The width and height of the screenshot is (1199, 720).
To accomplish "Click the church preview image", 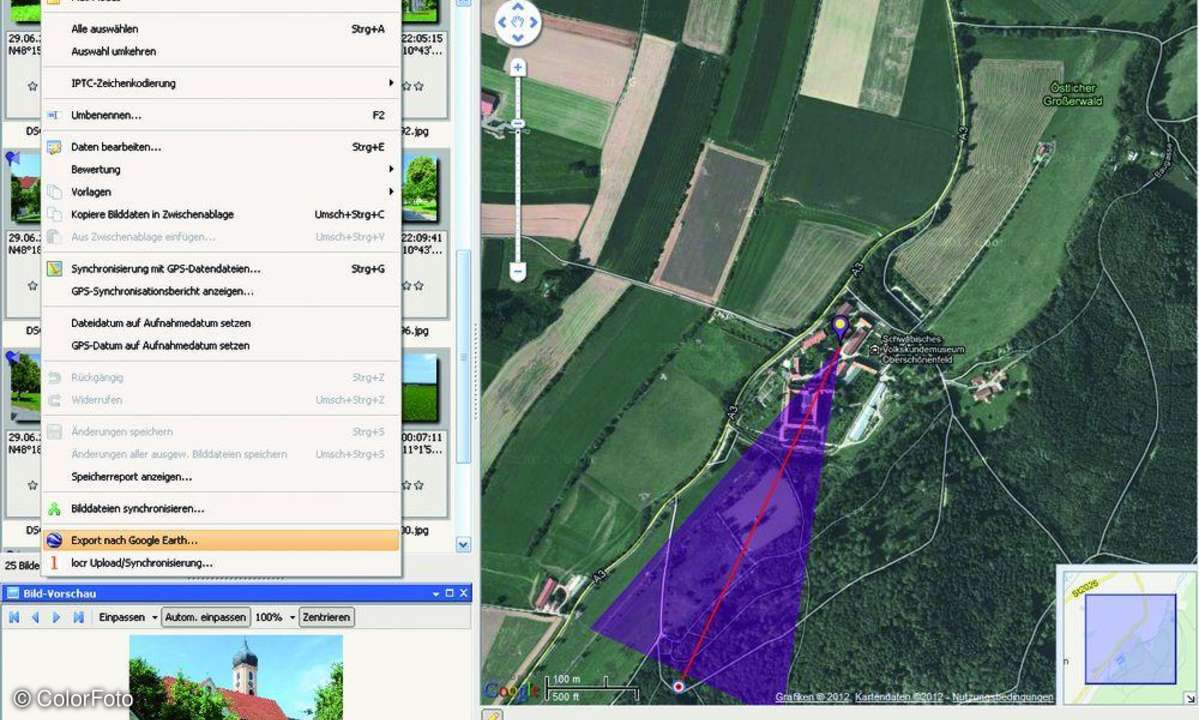I will tap(236, 677).
